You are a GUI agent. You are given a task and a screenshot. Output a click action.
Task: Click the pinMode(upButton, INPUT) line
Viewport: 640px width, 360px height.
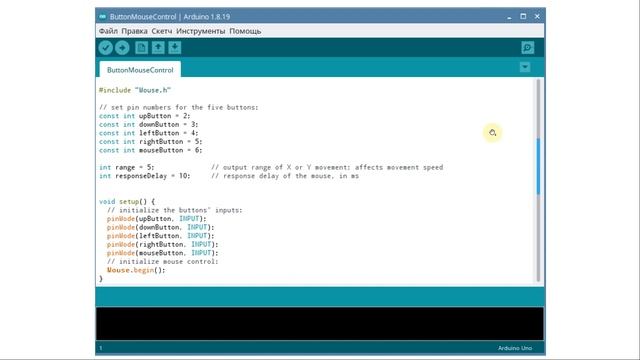[x=157, y=219]
